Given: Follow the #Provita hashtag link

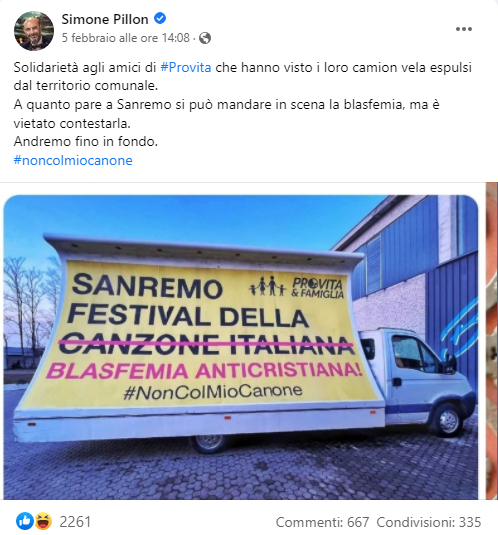Looking at the screenshot, I should coord(186,68).
